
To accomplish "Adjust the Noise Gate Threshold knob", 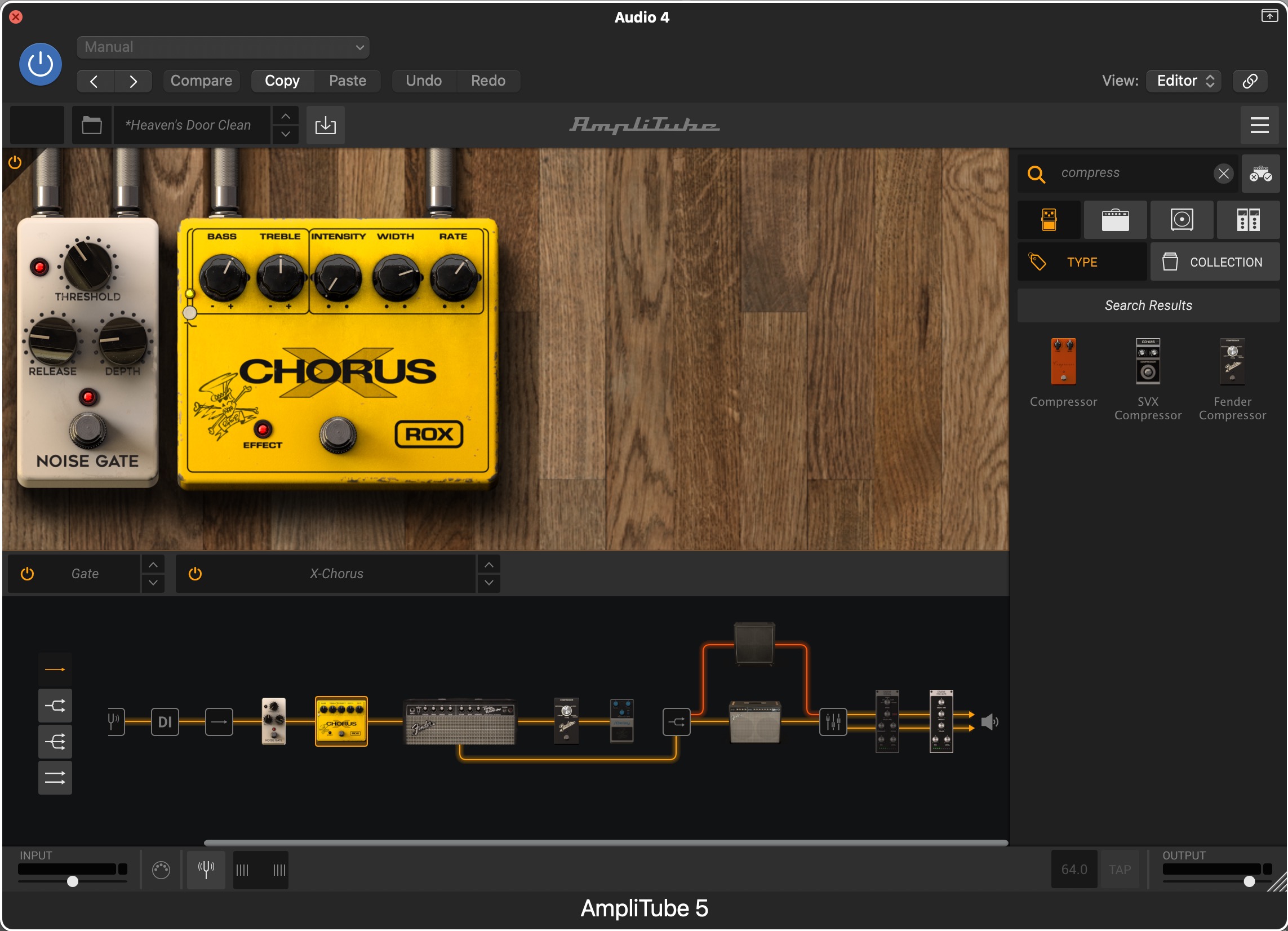I will click(x=87, y=265).
